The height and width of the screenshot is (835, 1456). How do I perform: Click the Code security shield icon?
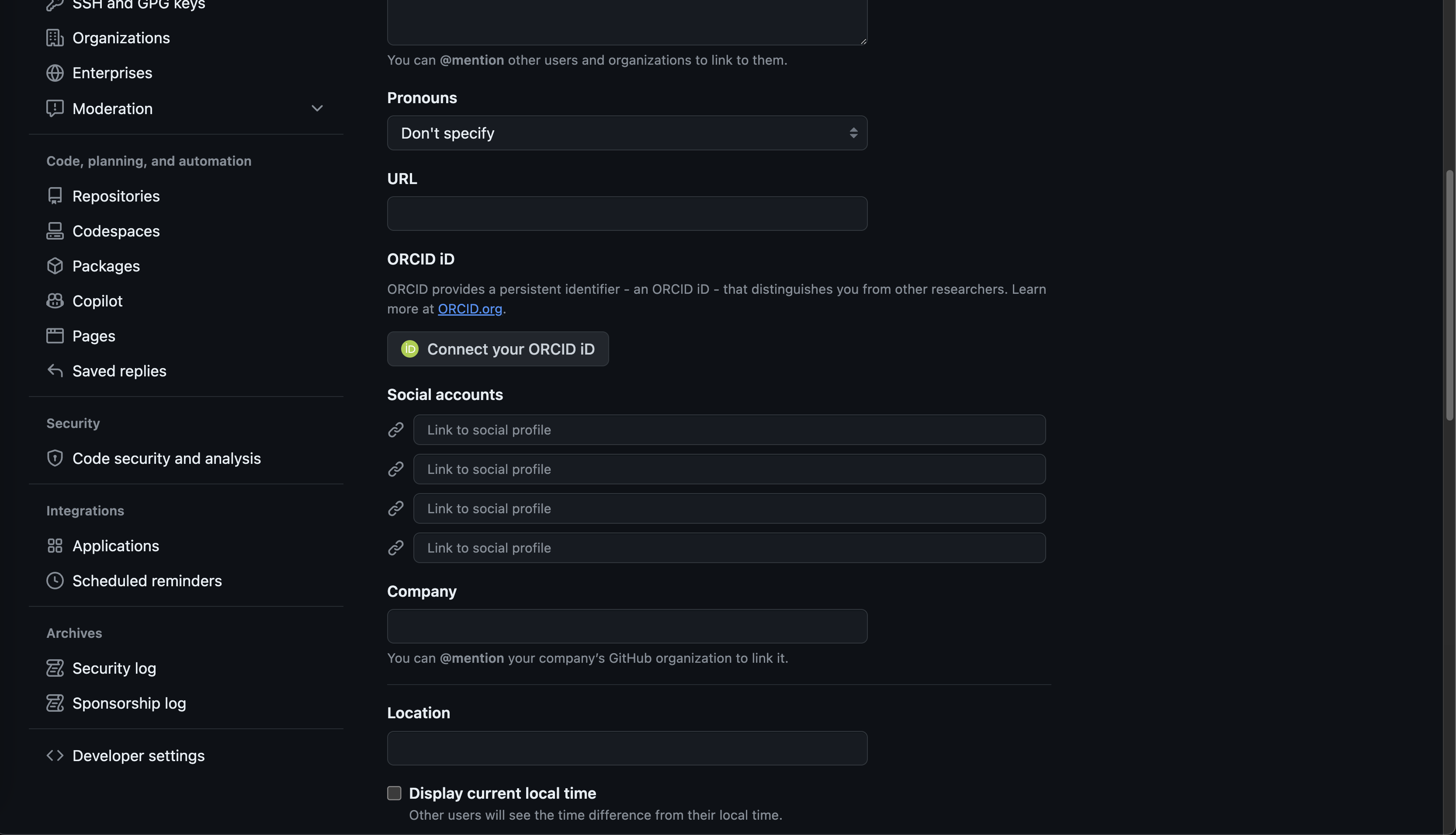55,458
